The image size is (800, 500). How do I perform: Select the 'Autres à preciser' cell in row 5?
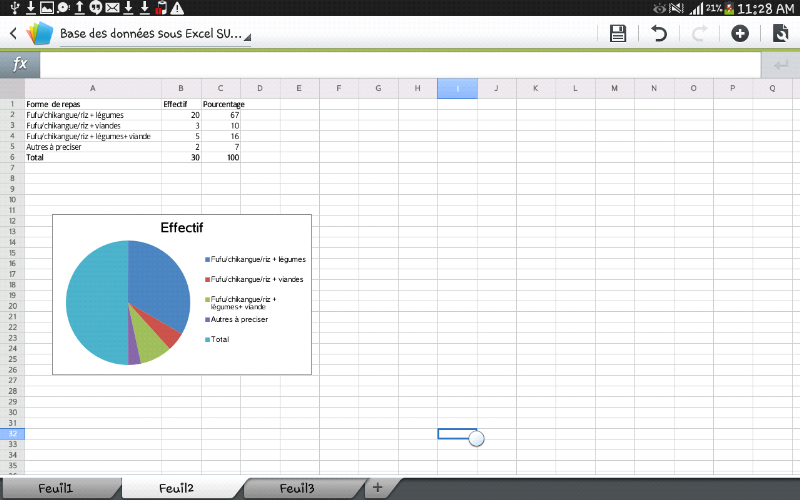click(x=93, y=147)
